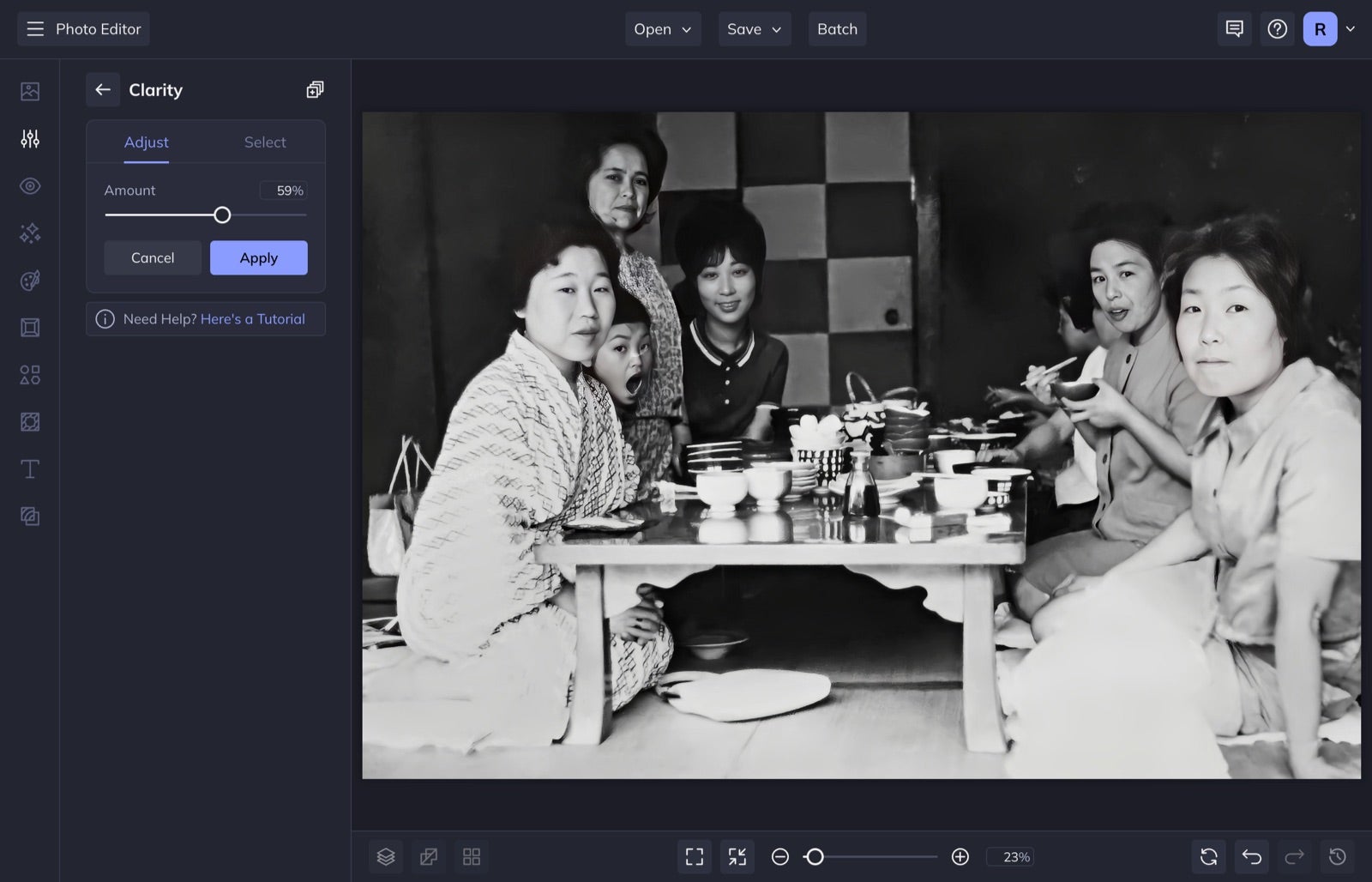Open the Artsy palette effects panel
1372x882 pixels.
coord(30,280)
